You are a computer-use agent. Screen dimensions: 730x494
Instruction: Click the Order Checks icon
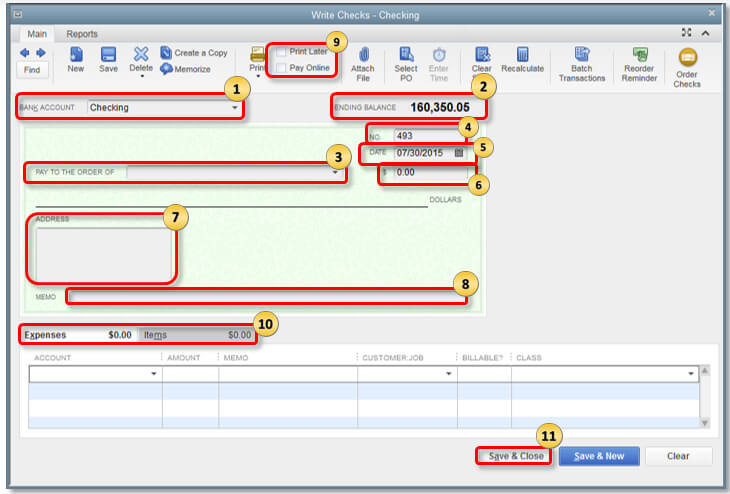pyautogui.click(x=687, y=58)
